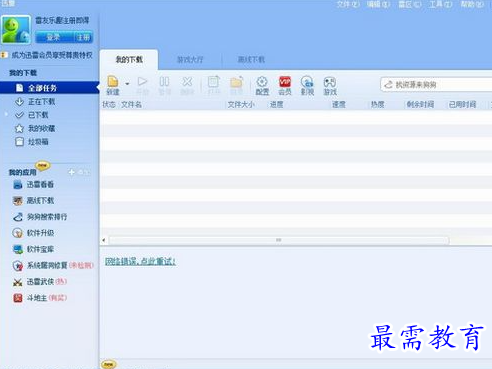The width and height of the screenshot is (492, 369).
Task: Open the 成为迅雷会员 membership privileges link
Action: click(52, 55)
